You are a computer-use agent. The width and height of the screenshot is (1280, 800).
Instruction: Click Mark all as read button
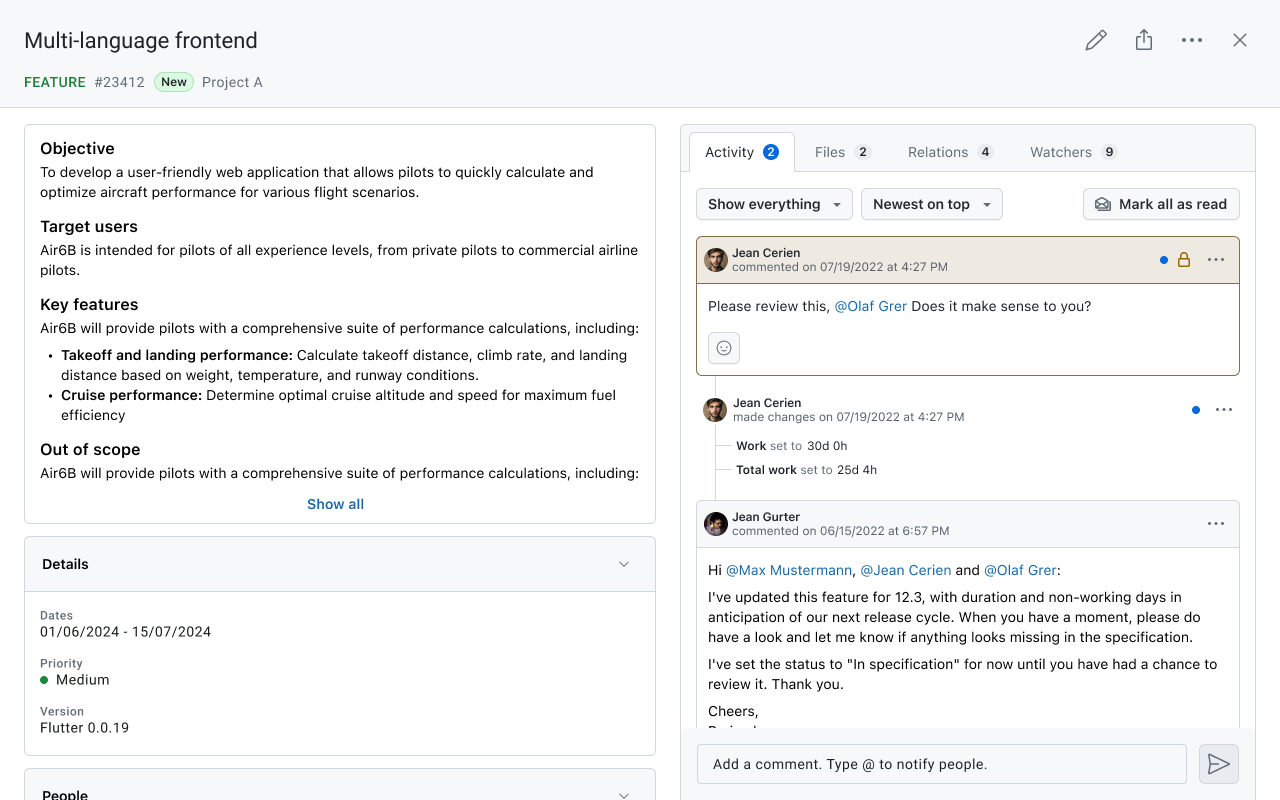pos(1161,204)
